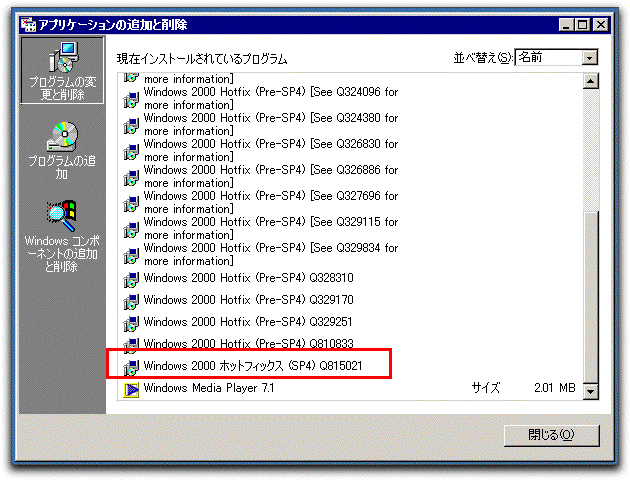Click the icon beside Hotfix Q329834 entry
The width and height of the screenshot is (630, 480).
point(131,255)
